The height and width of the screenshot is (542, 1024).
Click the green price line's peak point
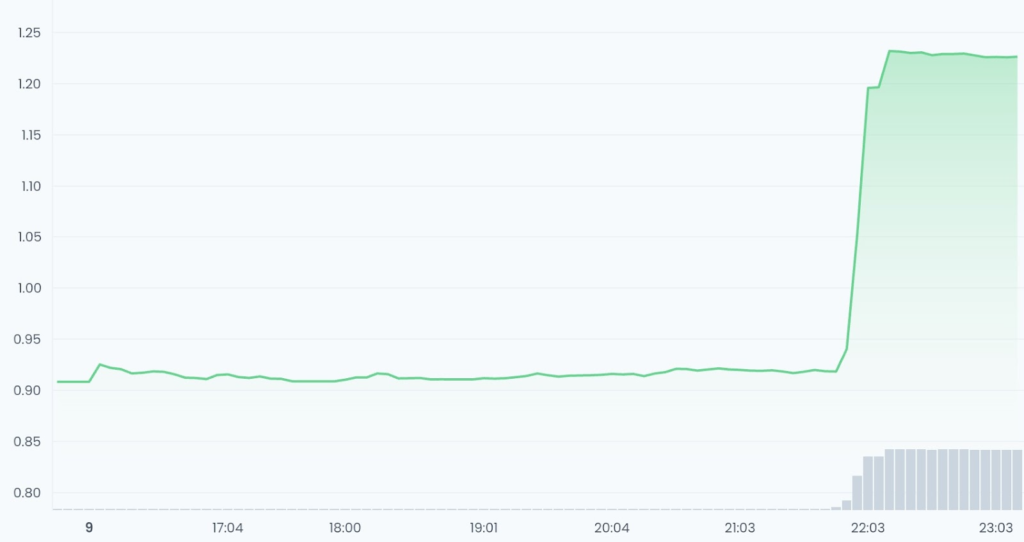(x=889, y=51)
